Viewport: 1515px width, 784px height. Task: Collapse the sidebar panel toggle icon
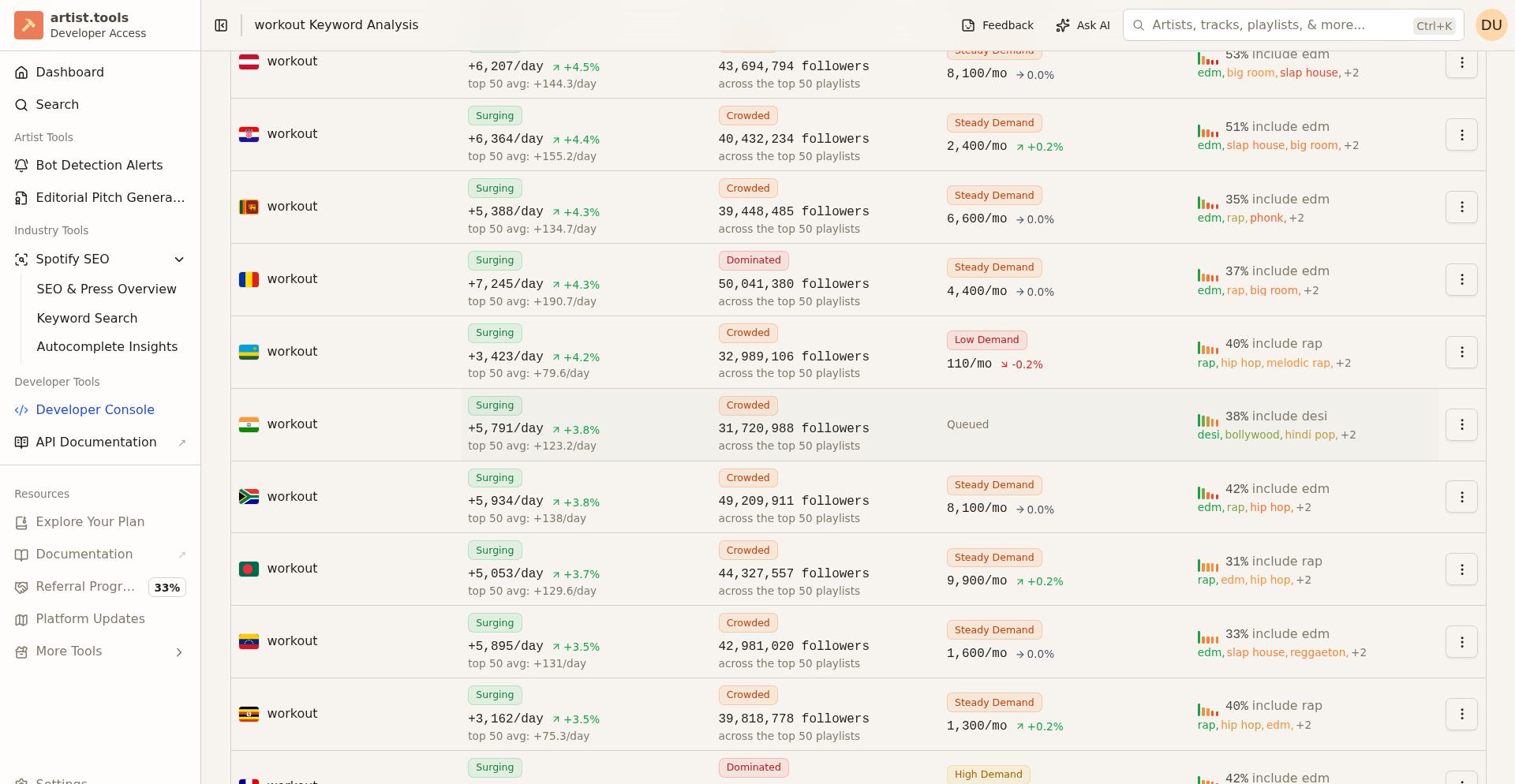point(221,25)
